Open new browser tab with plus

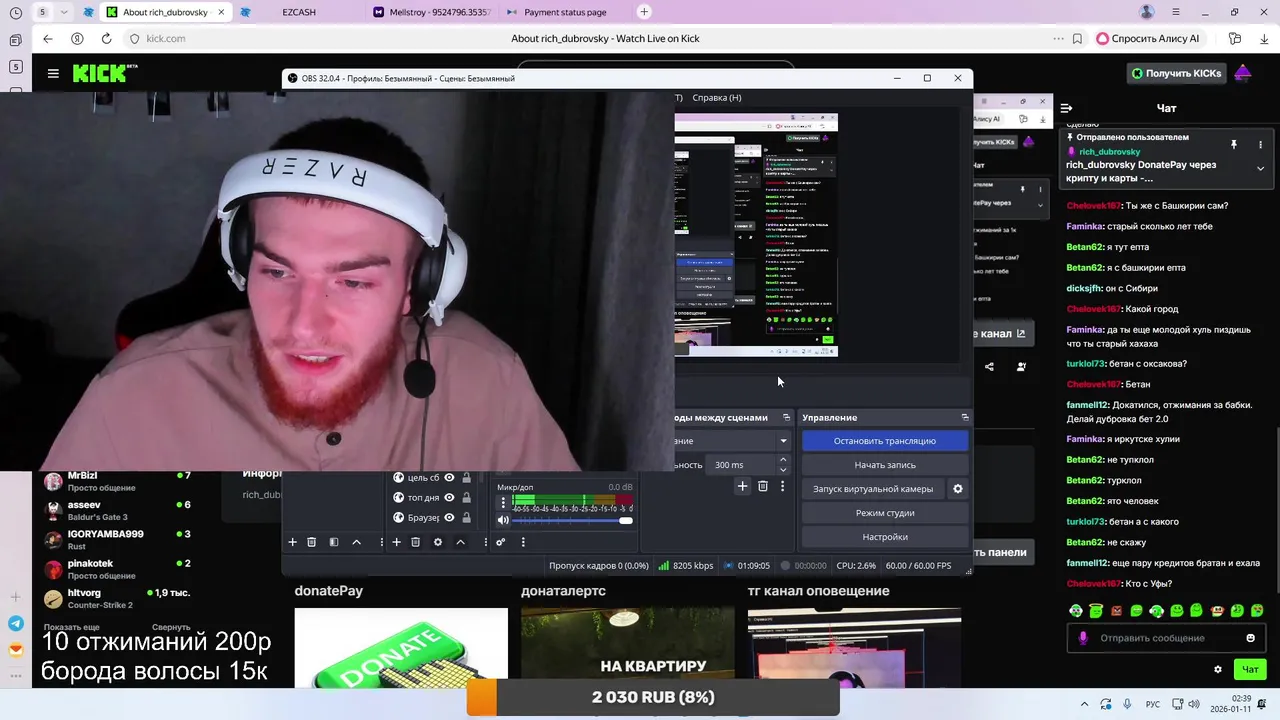click(x=644, y=12)
